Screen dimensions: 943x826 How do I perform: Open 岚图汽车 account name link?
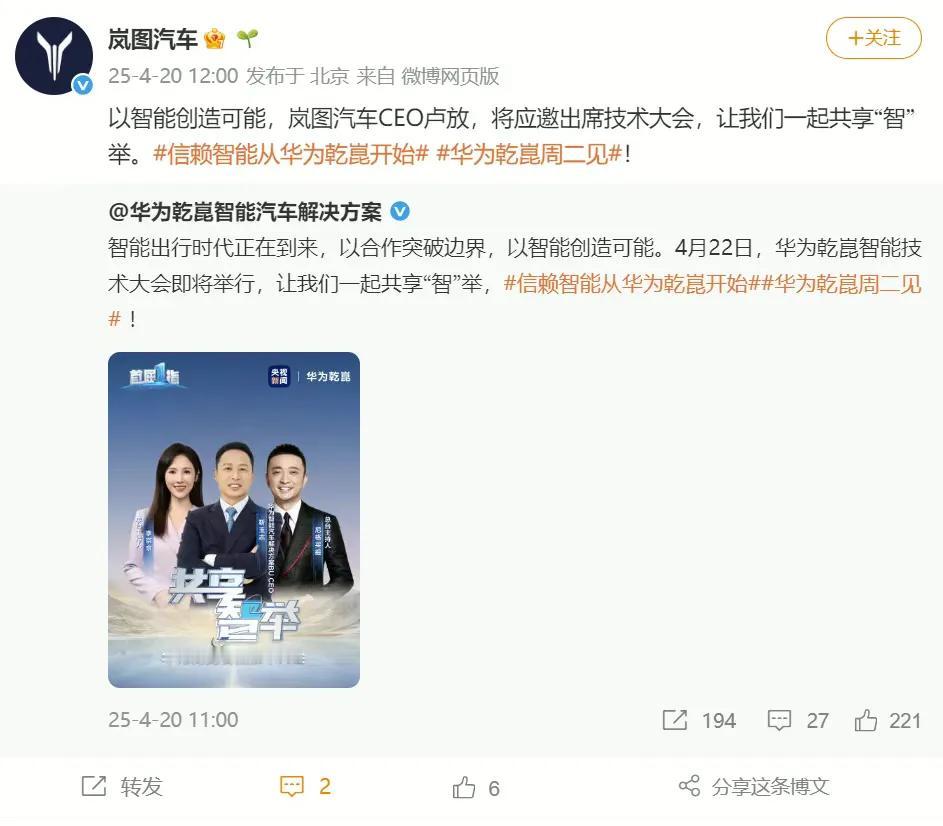click(153, 39)
